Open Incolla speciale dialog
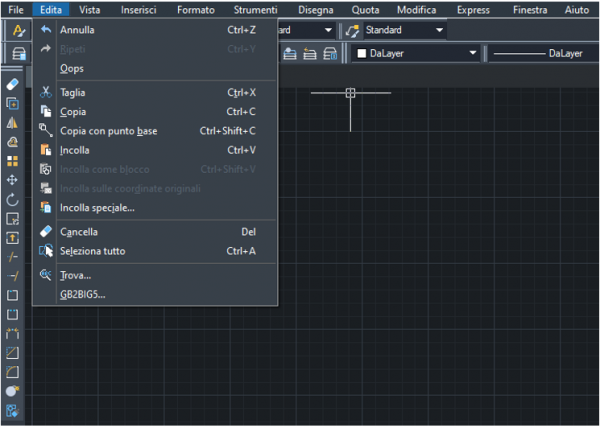 [x=155, y=208]
